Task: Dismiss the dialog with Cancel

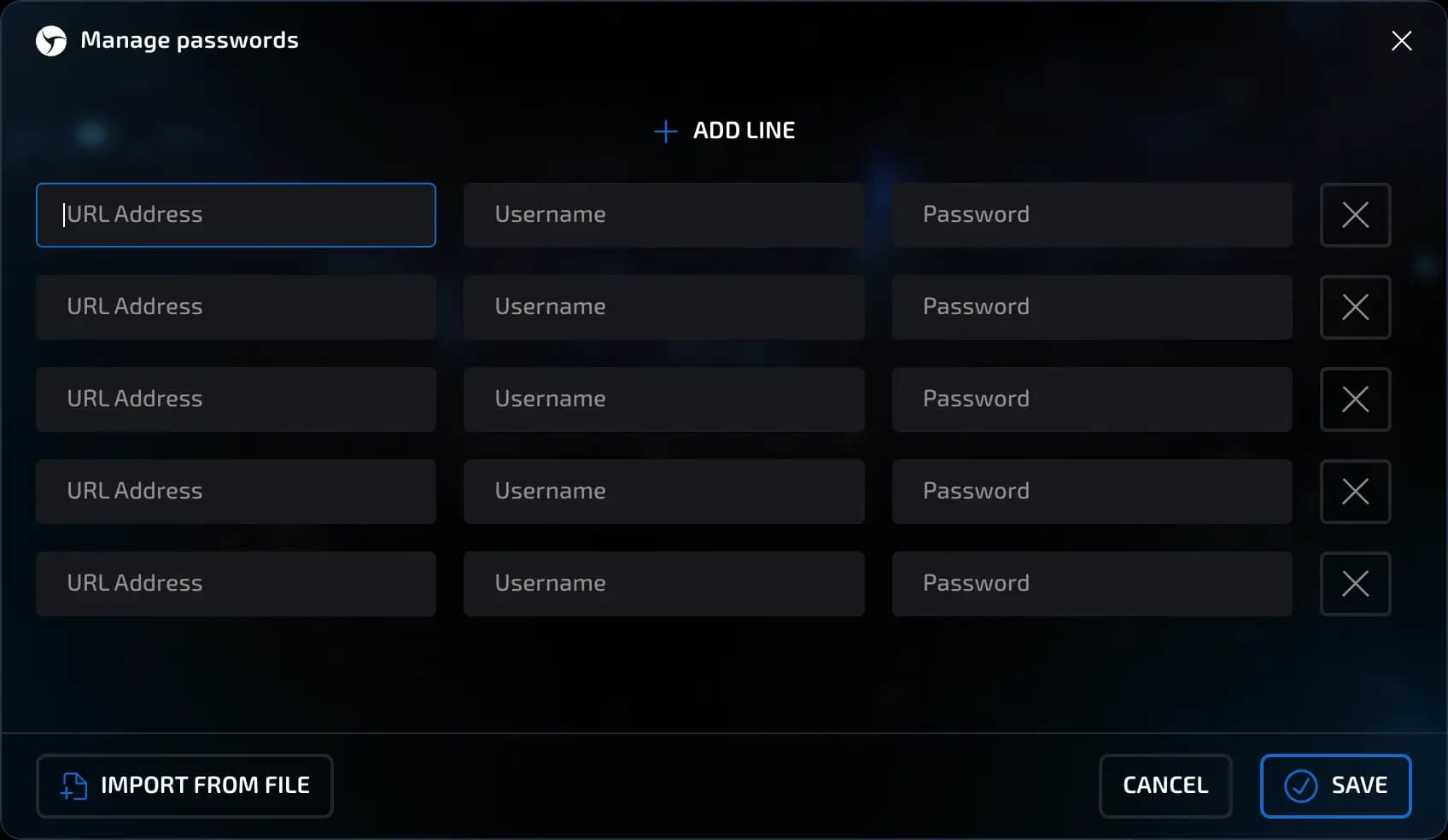Action: tap(1165, 786)
